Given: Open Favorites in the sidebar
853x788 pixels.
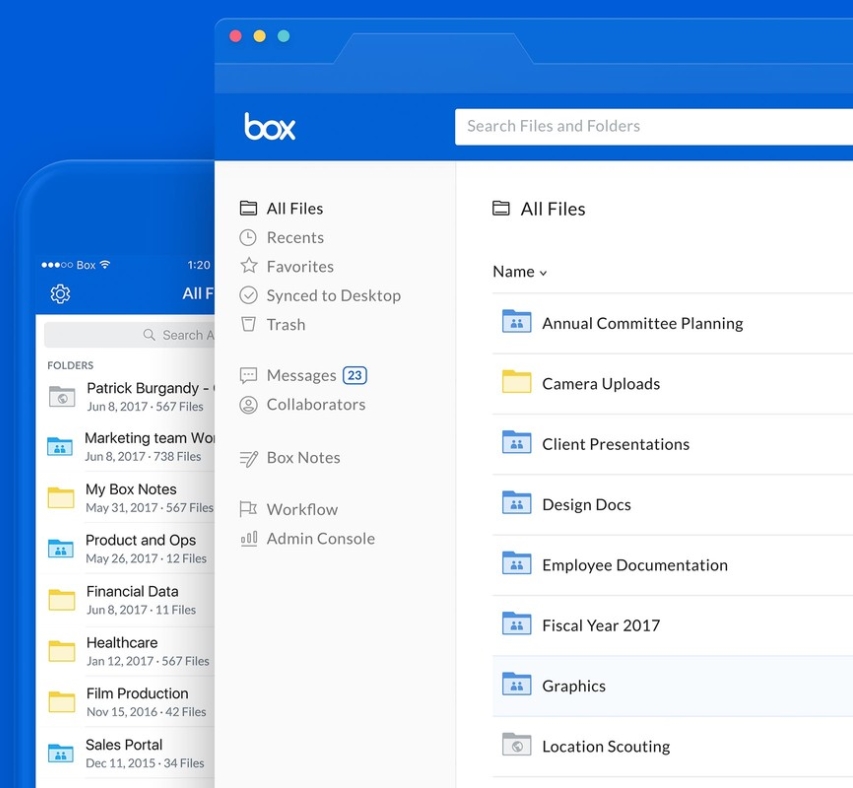Looking at the screenshot, I should (x=300, y=266).
